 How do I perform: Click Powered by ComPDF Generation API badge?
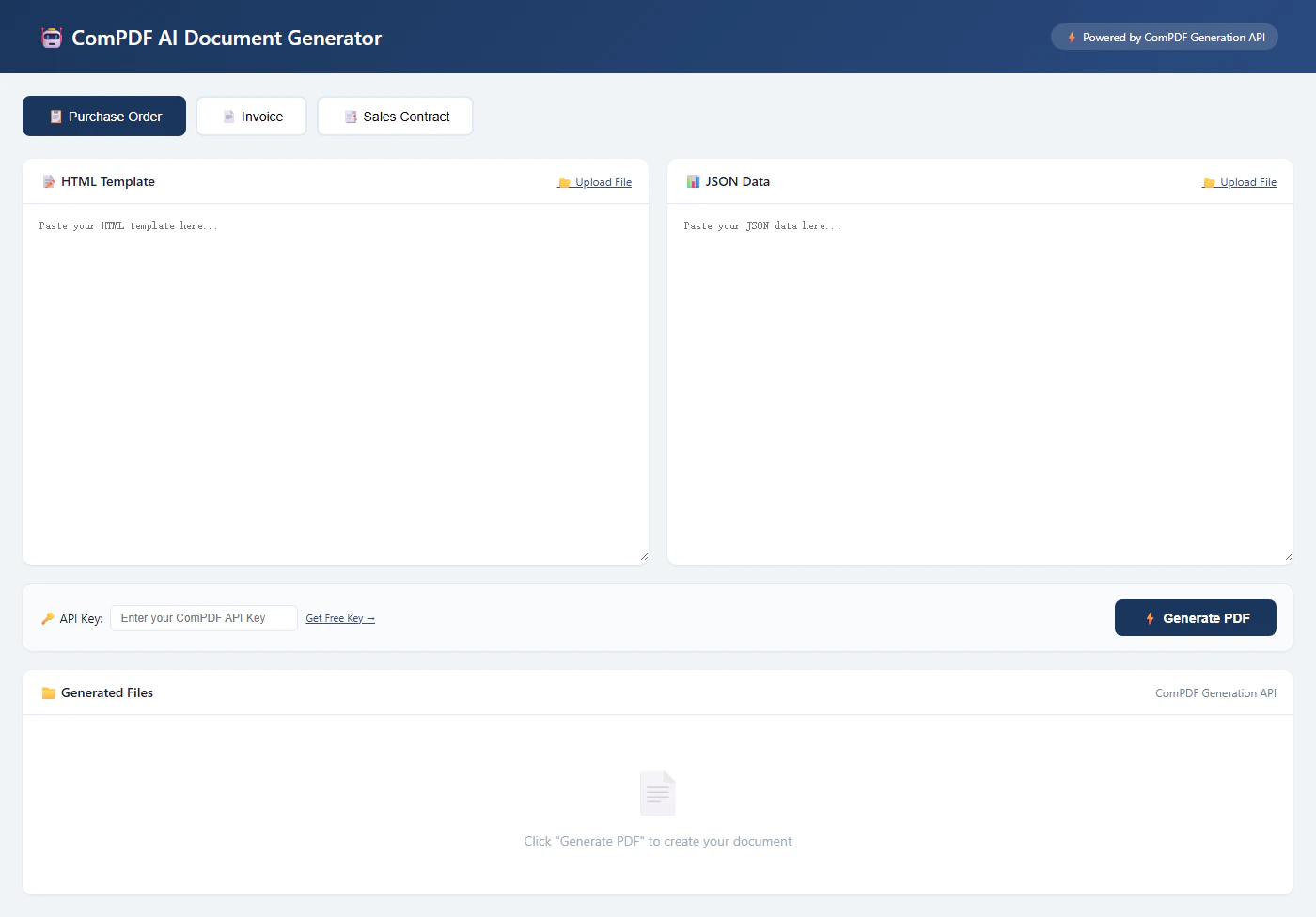[1165, 38]
